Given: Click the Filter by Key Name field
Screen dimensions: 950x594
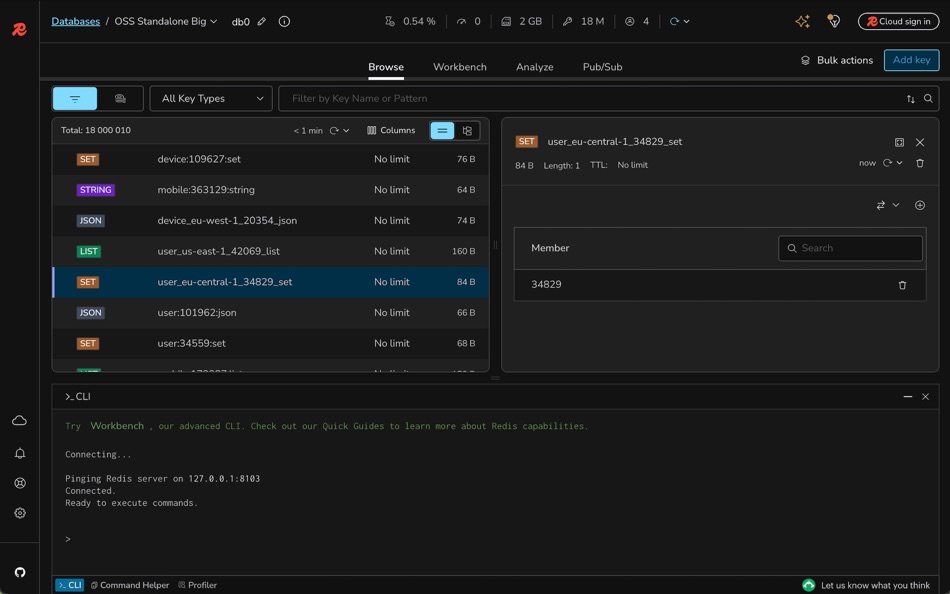Looking at the screenshot, I should pos(590,99).
